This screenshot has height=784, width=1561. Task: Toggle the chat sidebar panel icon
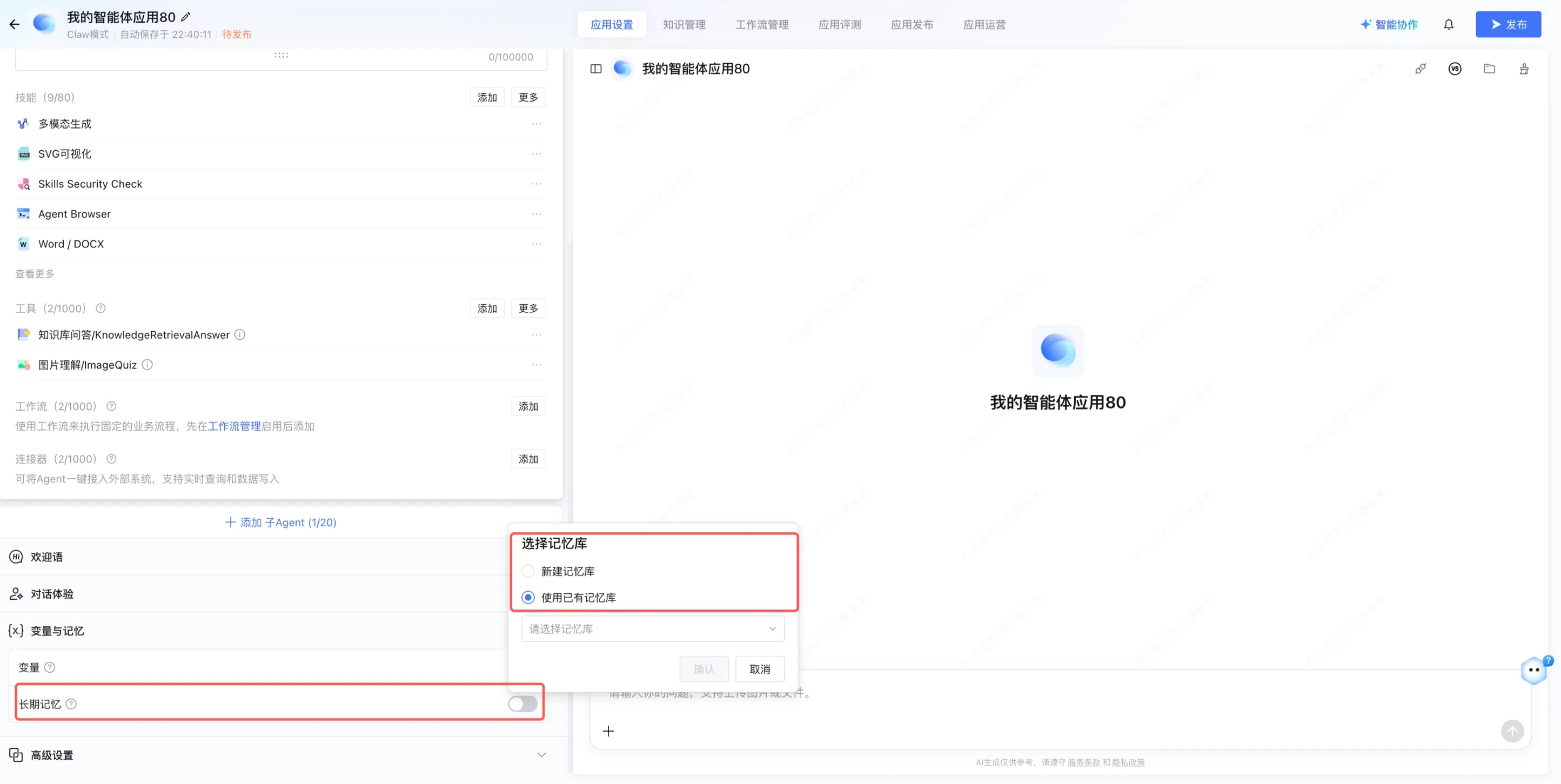(595, 69)
